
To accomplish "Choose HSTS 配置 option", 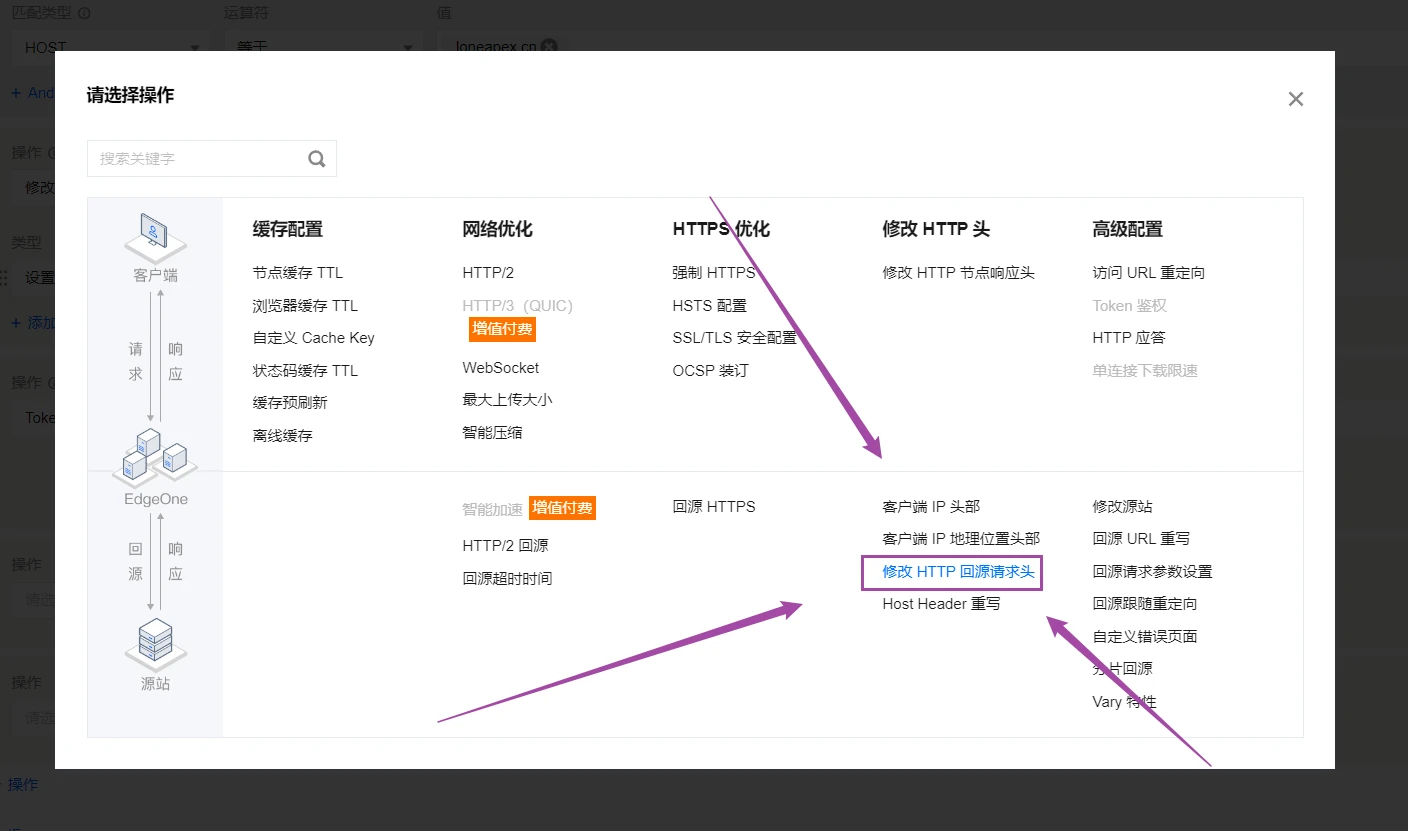I will [709, 306].
